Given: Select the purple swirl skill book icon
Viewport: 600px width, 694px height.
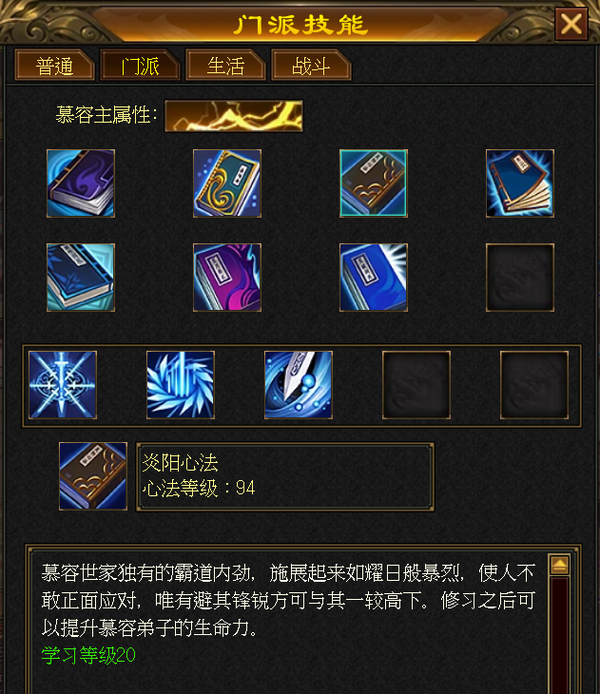Looking at the screenshot, I should 81,183.
